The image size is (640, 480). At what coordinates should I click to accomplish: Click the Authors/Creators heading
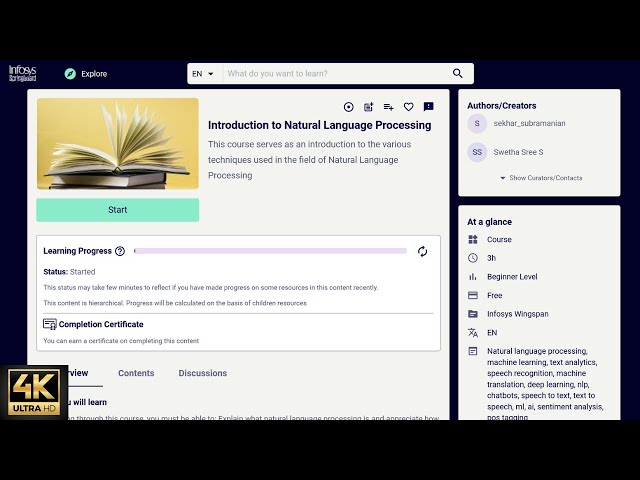(x=502, y=106)
